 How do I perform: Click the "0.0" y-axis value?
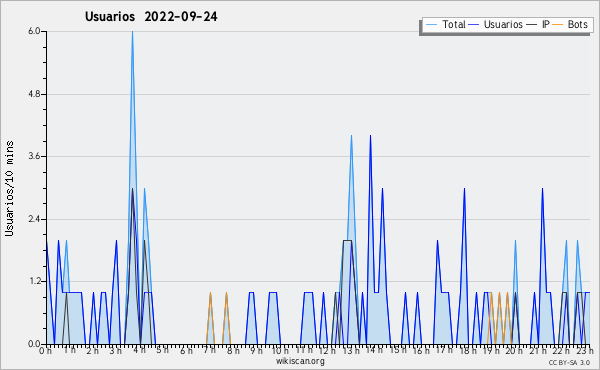(34, 344)
